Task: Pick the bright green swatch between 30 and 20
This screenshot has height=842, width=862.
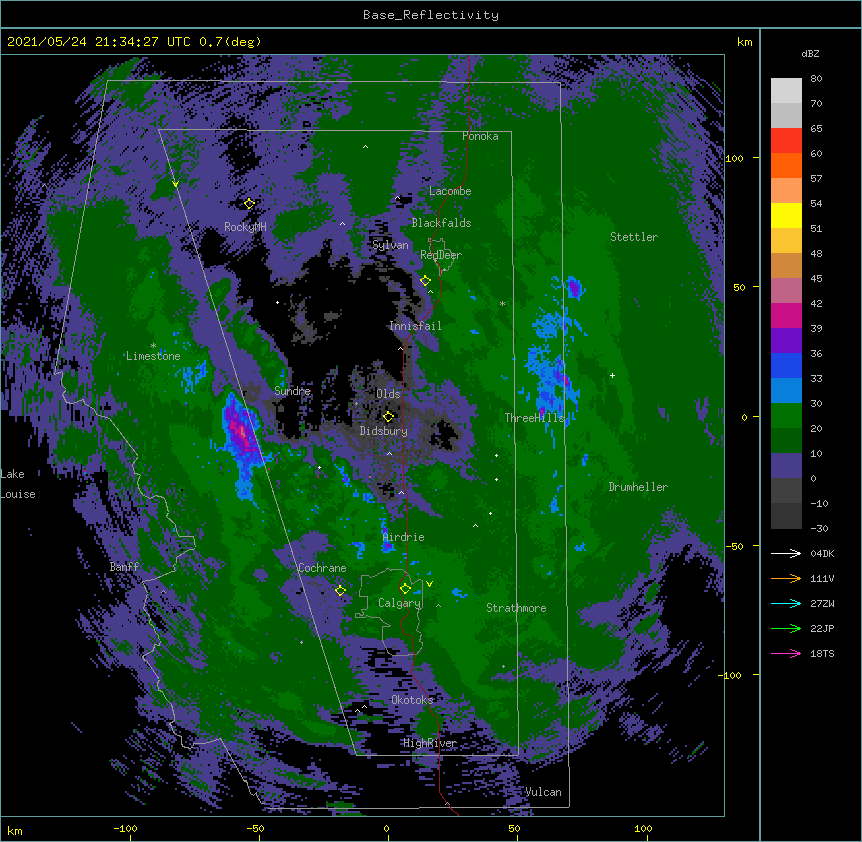Action: [x=786, y=416]
